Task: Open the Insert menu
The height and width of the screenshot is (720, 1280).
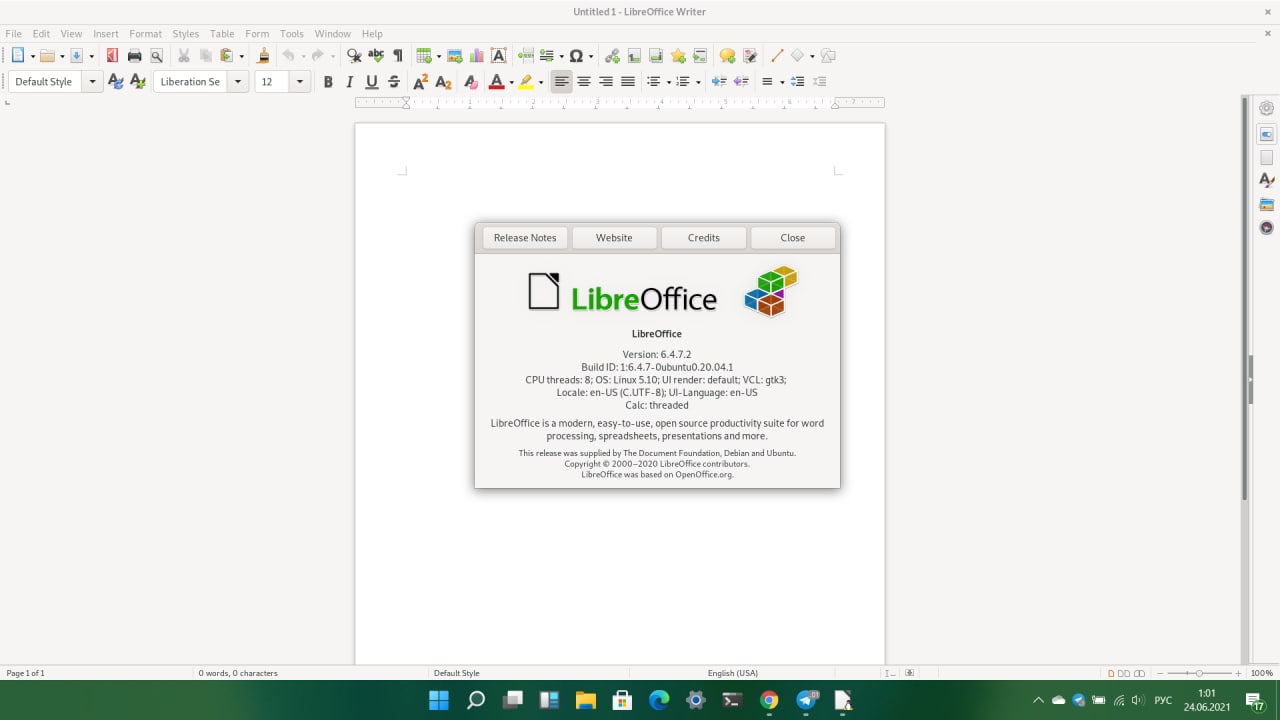Action: 106,34
